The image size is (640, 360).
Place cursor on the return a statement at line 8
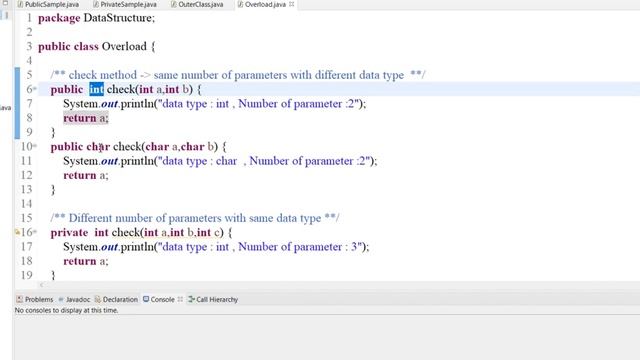tap(86, 118)
